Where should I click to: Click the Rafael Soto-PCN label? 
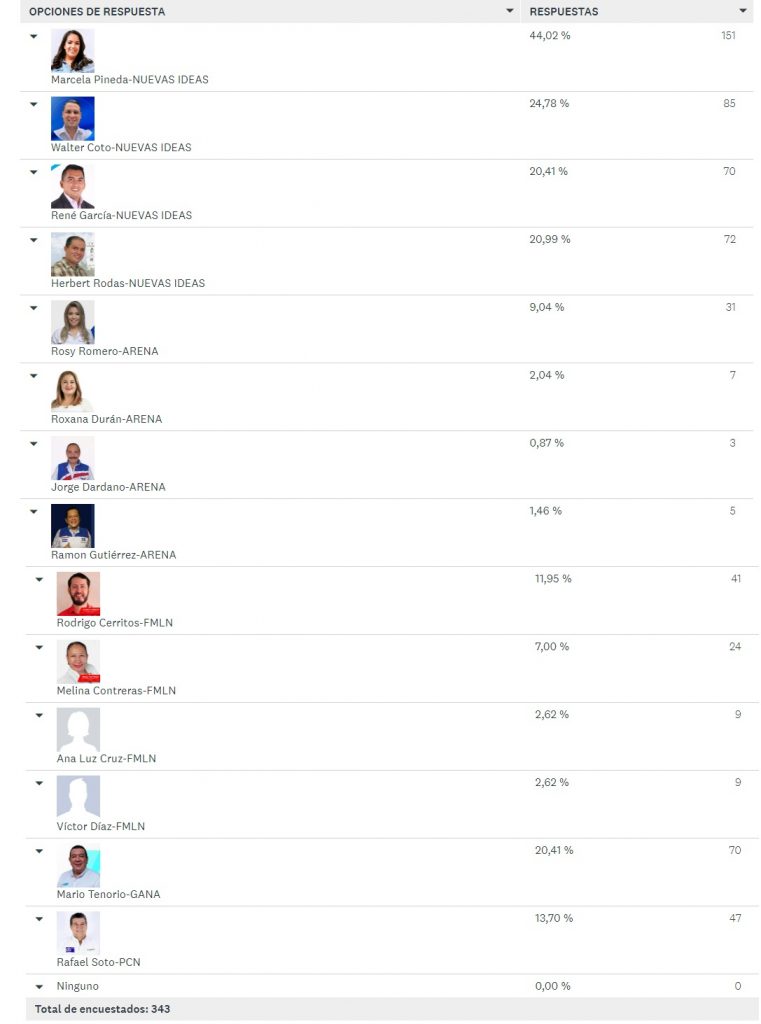coord(99,962)
